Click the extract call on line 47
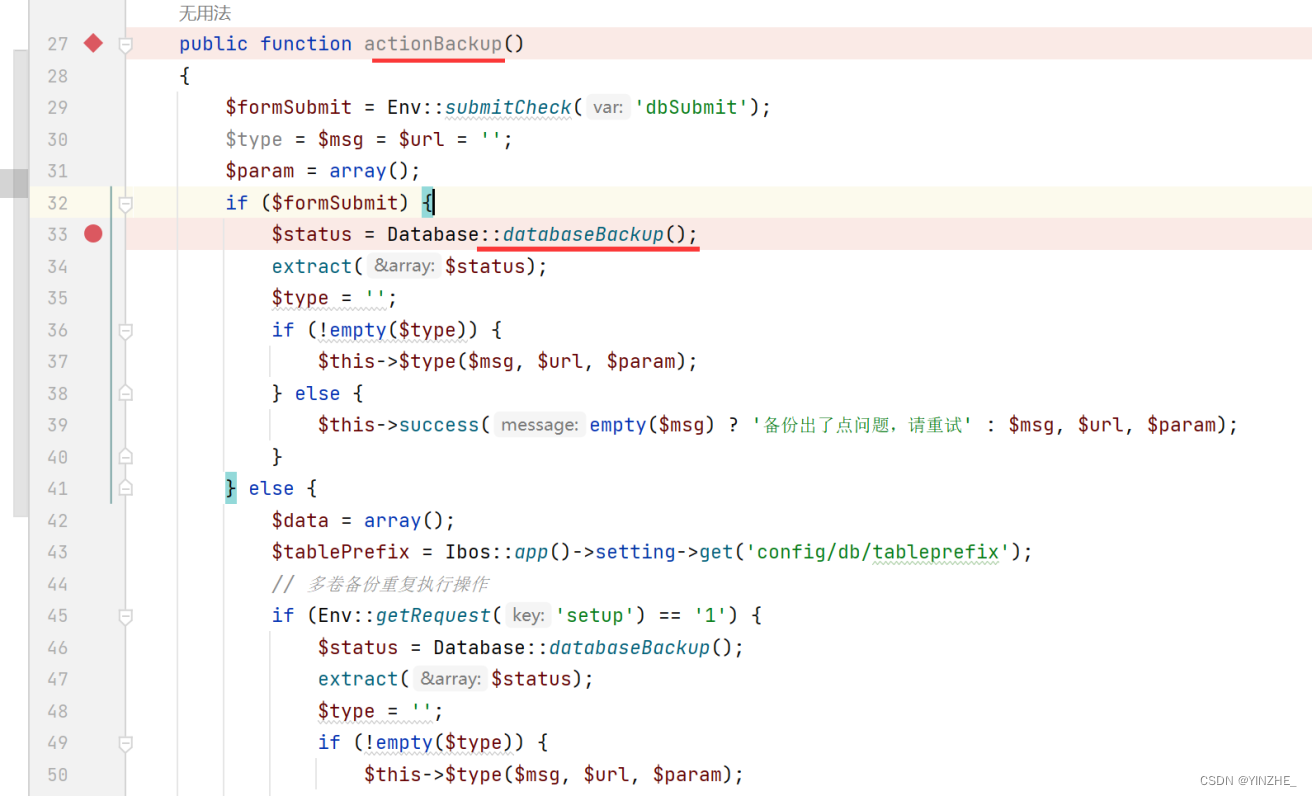1312x796 pixels. 358,679
